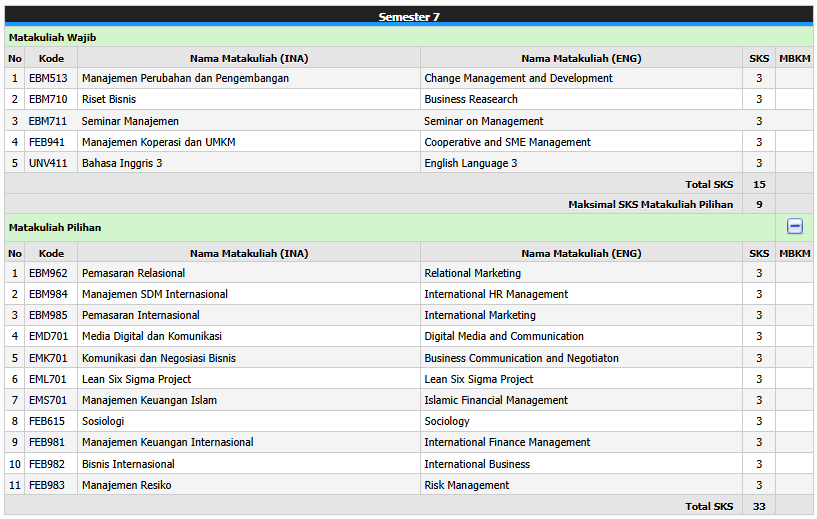Select the Riset Bisnis course row

click(109, 99)
